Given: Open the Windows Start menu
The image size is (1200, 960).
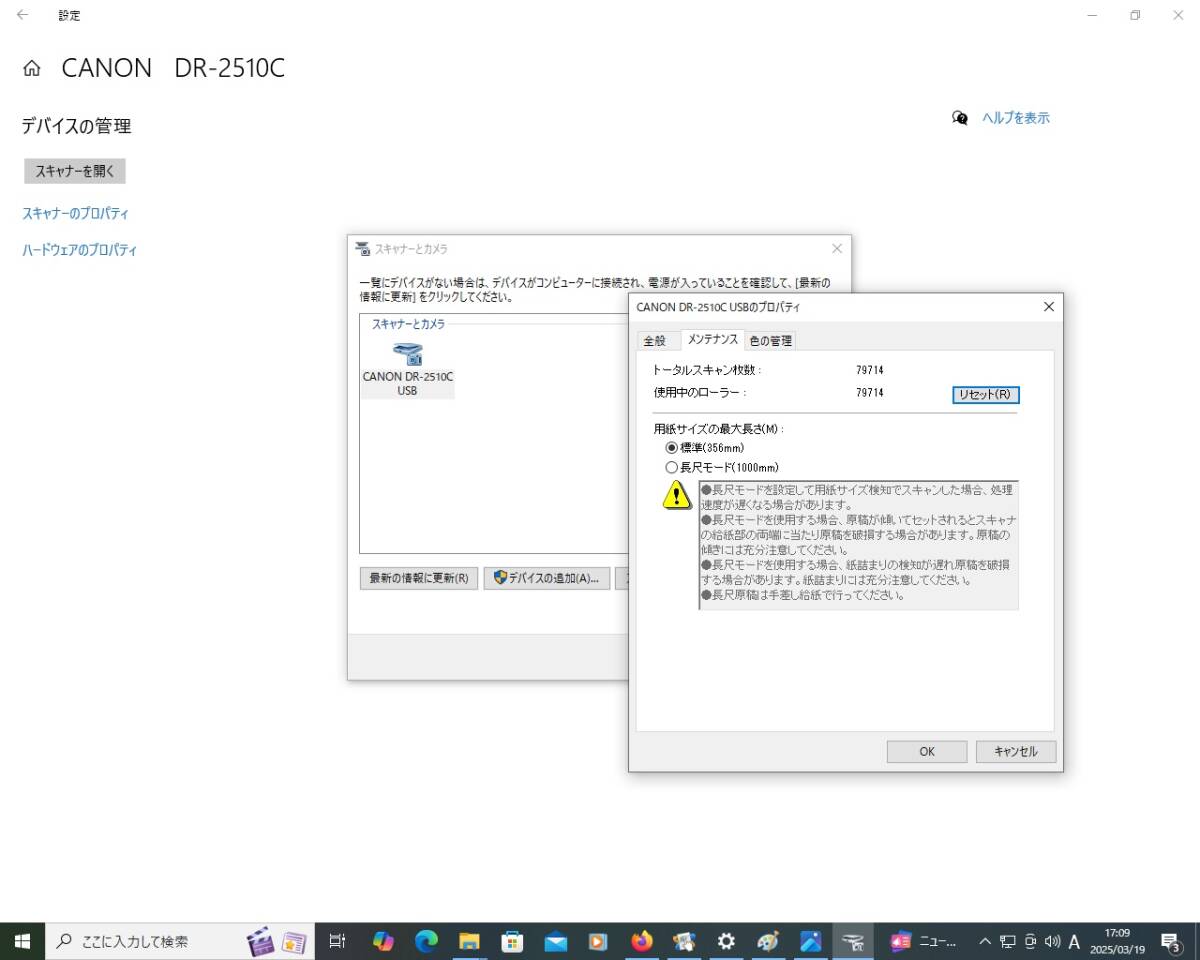Looking at the screenshot, I should coord(22,941).
